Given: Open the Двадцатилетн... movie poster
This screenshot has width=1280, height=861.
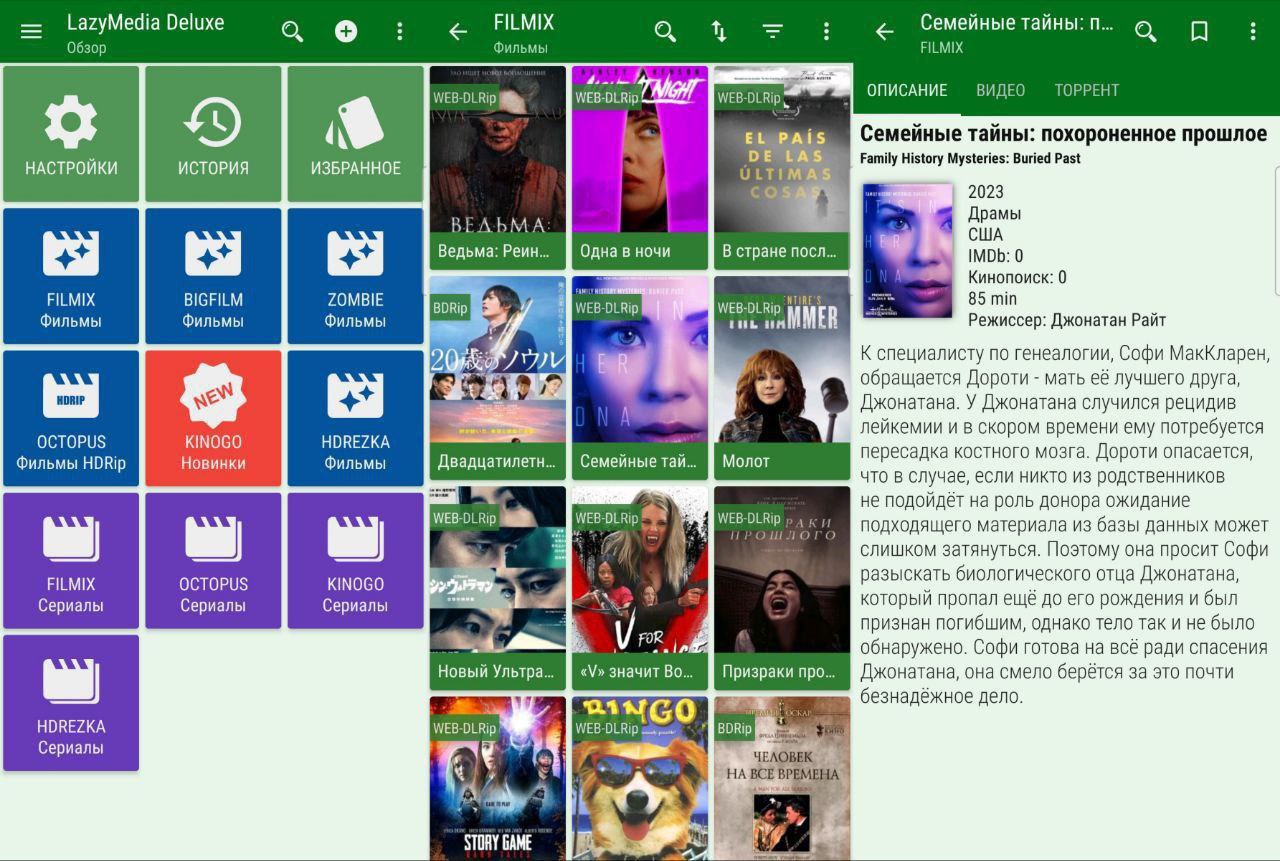Looking at the screenshot, I should click(x=498, y=378).
